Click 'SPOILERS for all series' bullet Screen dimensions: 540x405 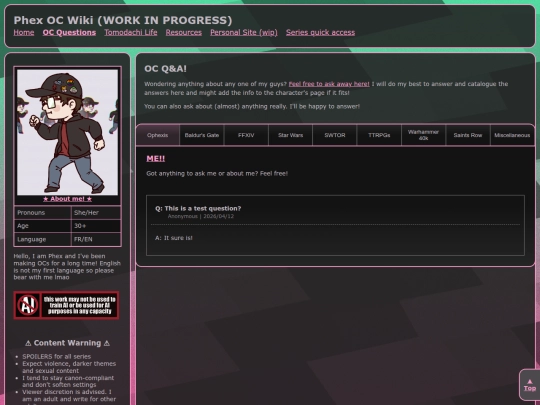click(x=56, y=356)
